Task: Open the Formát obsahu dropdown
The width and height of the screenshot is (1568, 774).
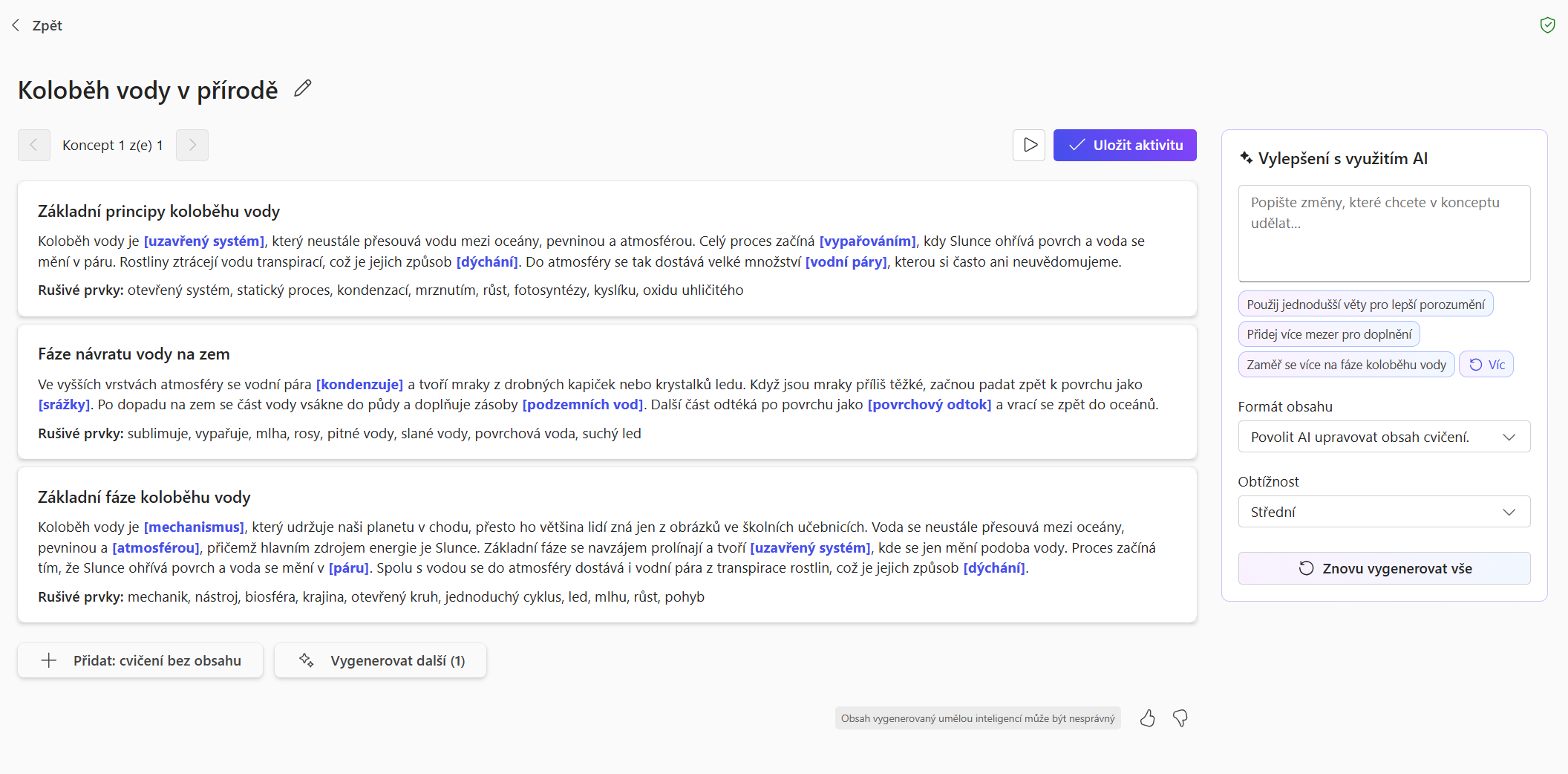Action: pos(1384,437)
